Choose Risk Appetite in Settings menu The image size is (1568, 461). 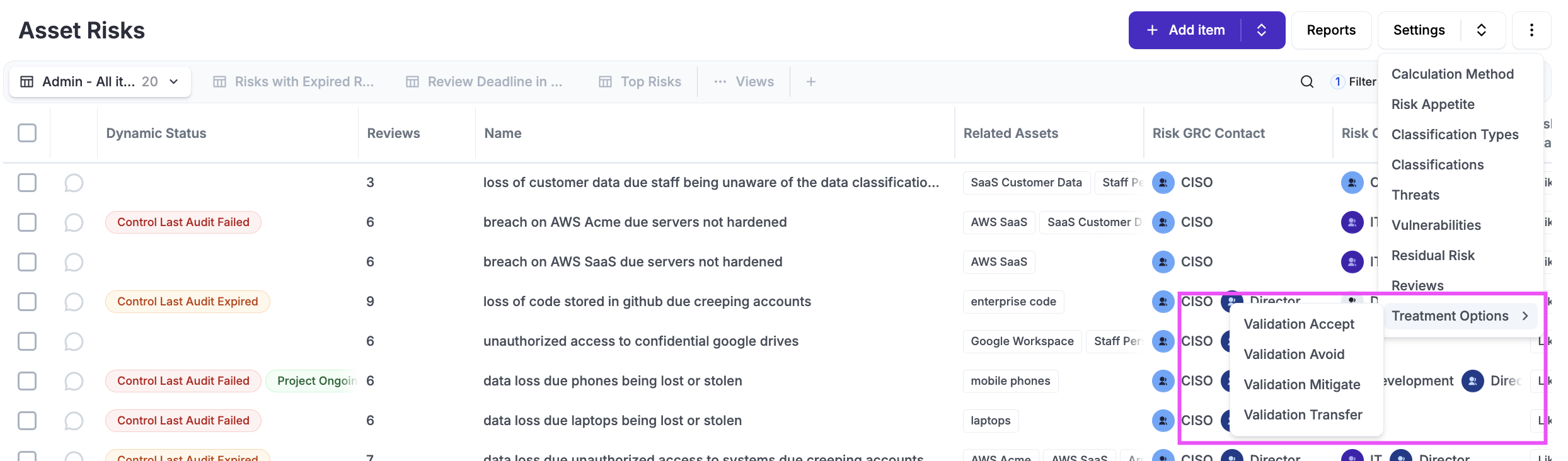(1433, 105)
